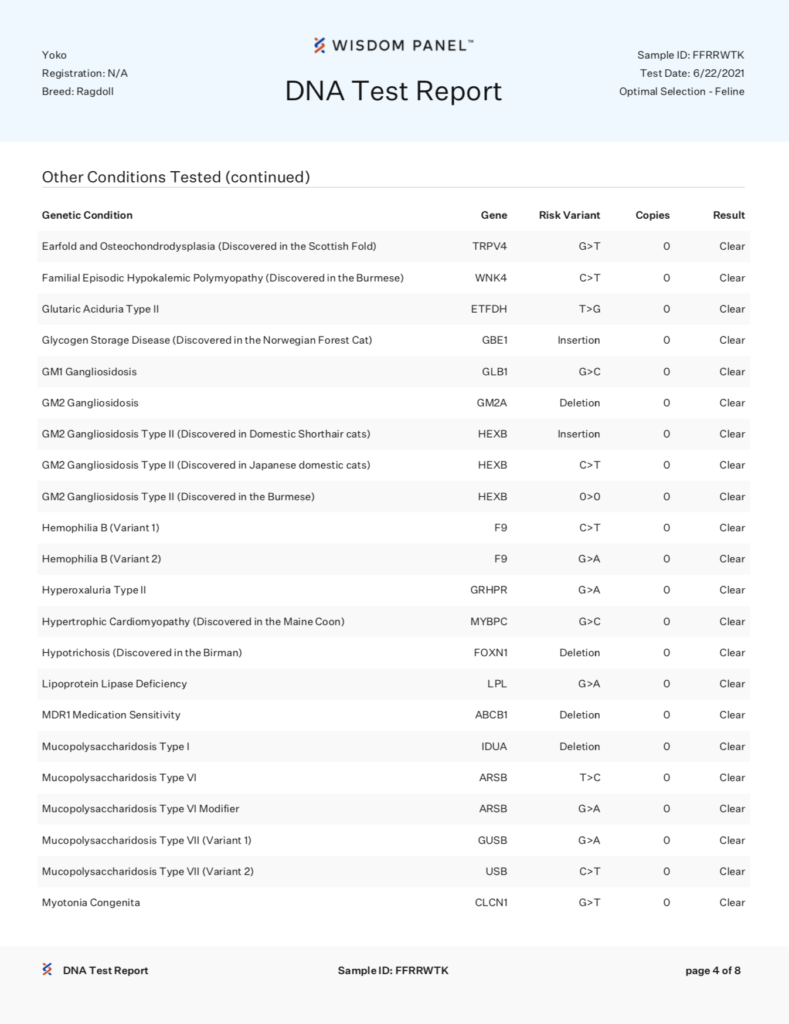Viewport: 789px width, 1024px height.
Task: Click the footer DNA helix logo icon
Action: point(47,970)
